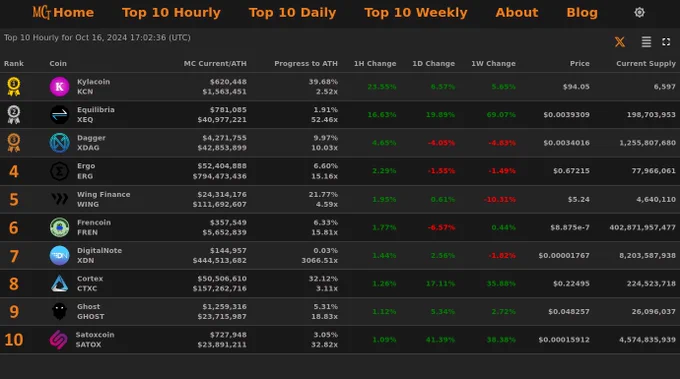The image size is (680, 379).
Task: Click Kylacoin supply 6,597
Action: [665, 87]
